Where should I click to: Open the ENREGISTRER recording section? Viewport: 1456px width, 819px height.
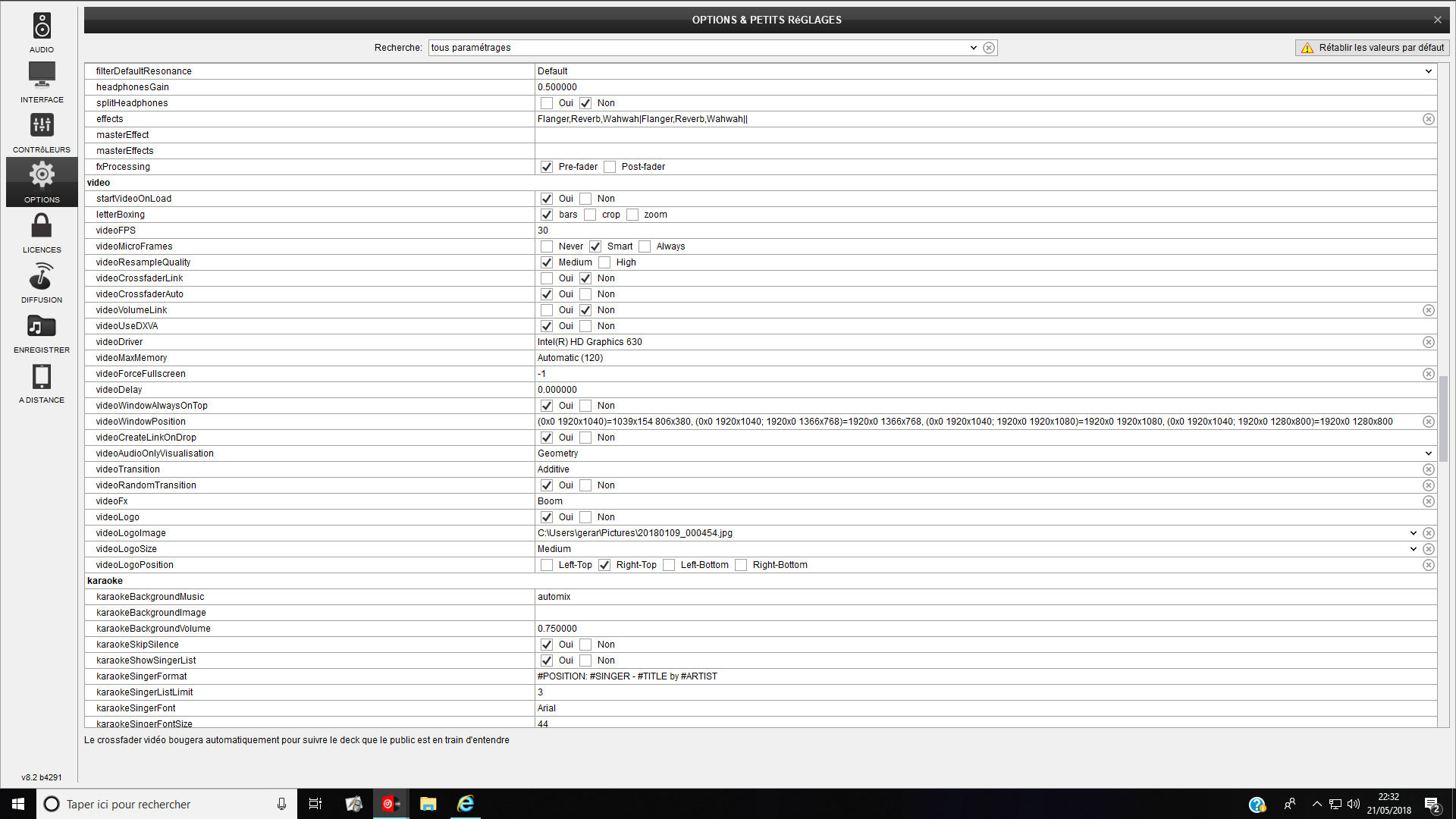coord(42,332)
